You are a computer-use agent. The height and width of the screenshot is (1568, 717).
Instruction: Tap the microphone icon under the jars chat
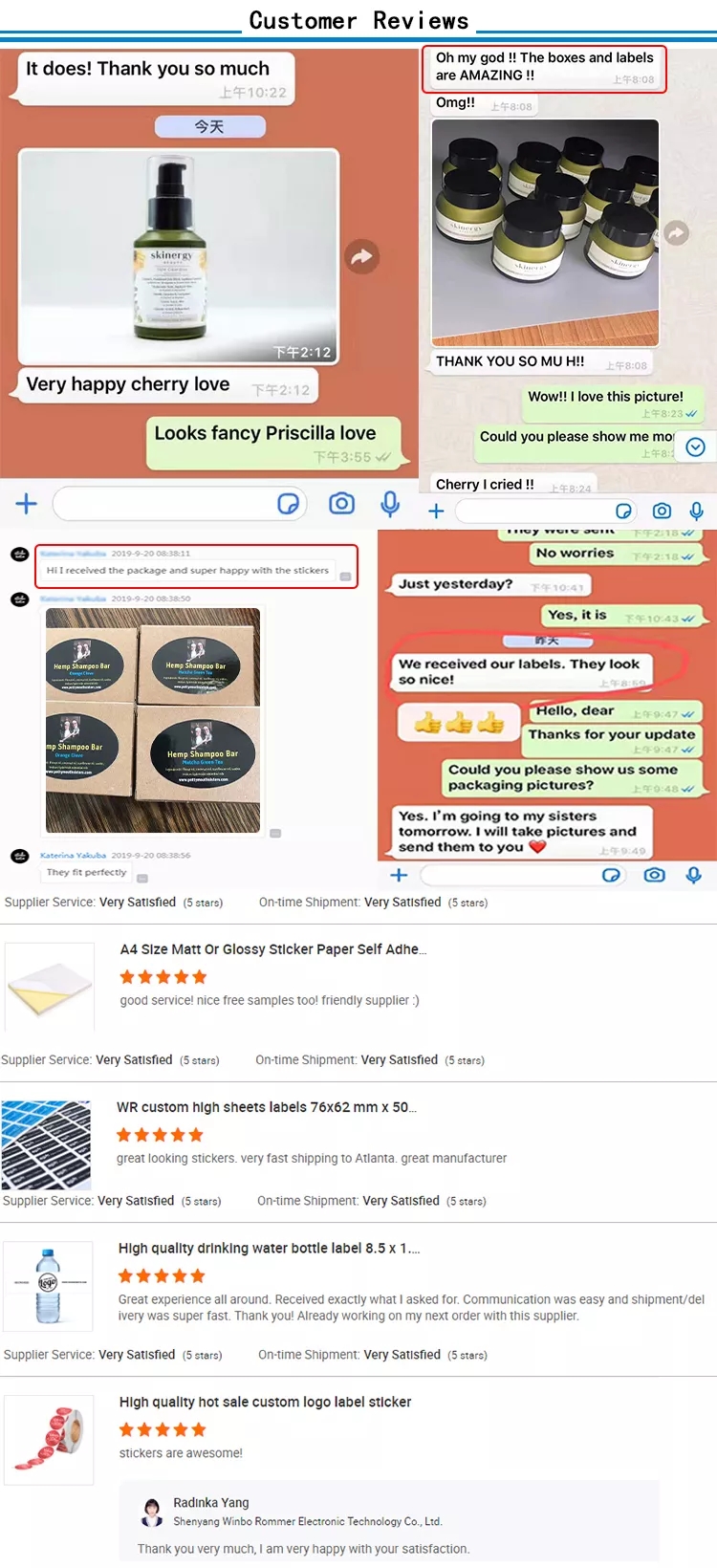click(x=697, y=512)
